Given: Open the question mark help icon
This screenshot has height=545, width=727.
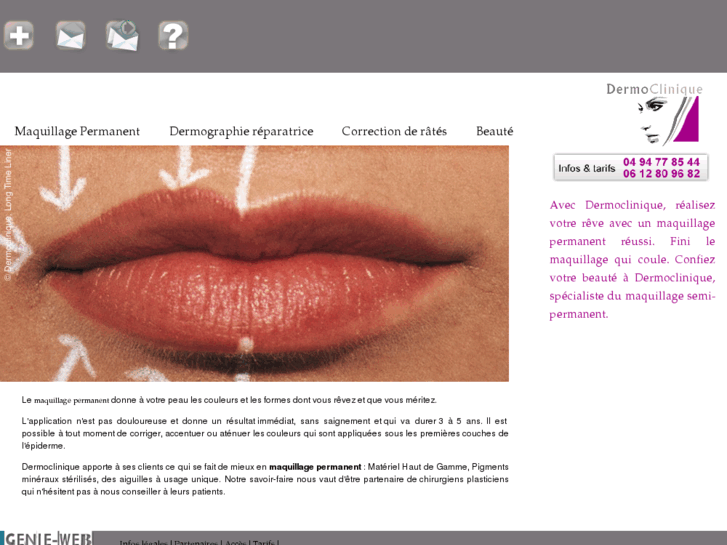Looking at the screenshot, I should 173,35.
